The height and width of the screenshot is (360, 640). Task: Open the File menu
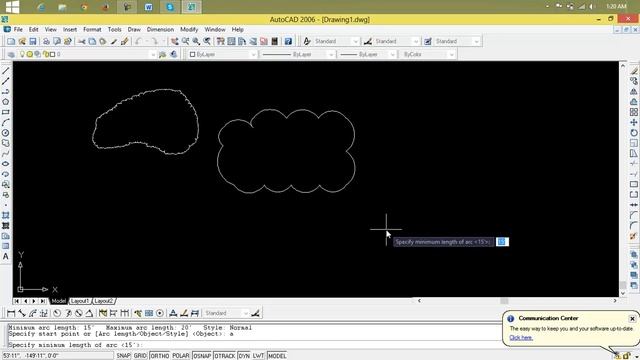tap(18, 29)
